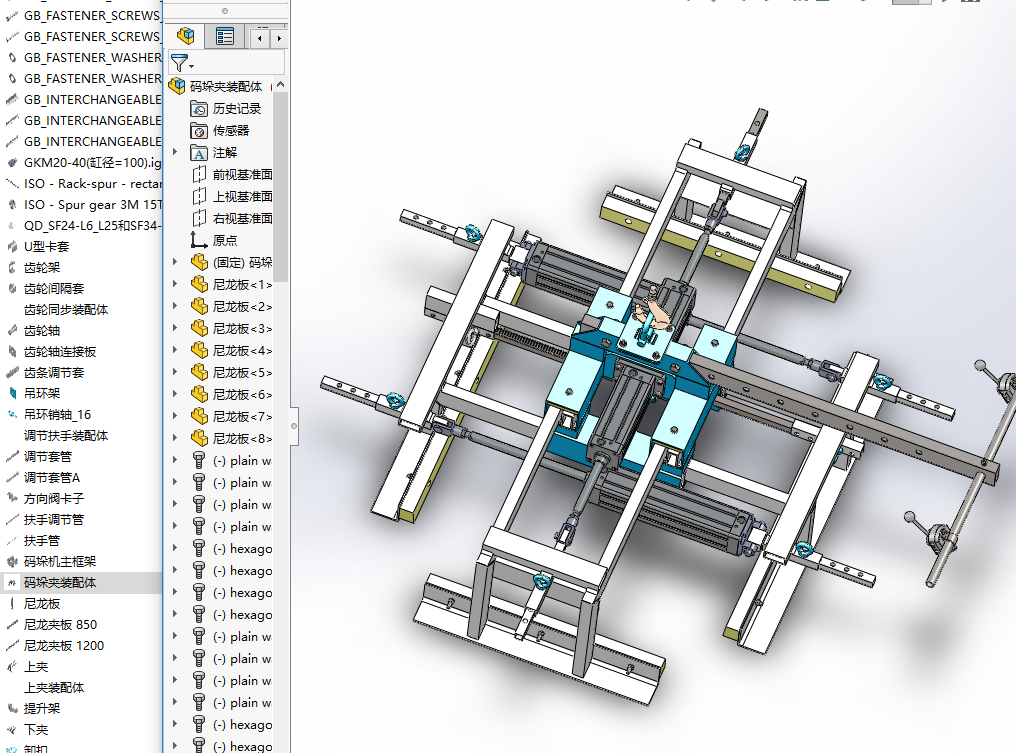Click the first hexagon fastener icon

click(199, 549)
